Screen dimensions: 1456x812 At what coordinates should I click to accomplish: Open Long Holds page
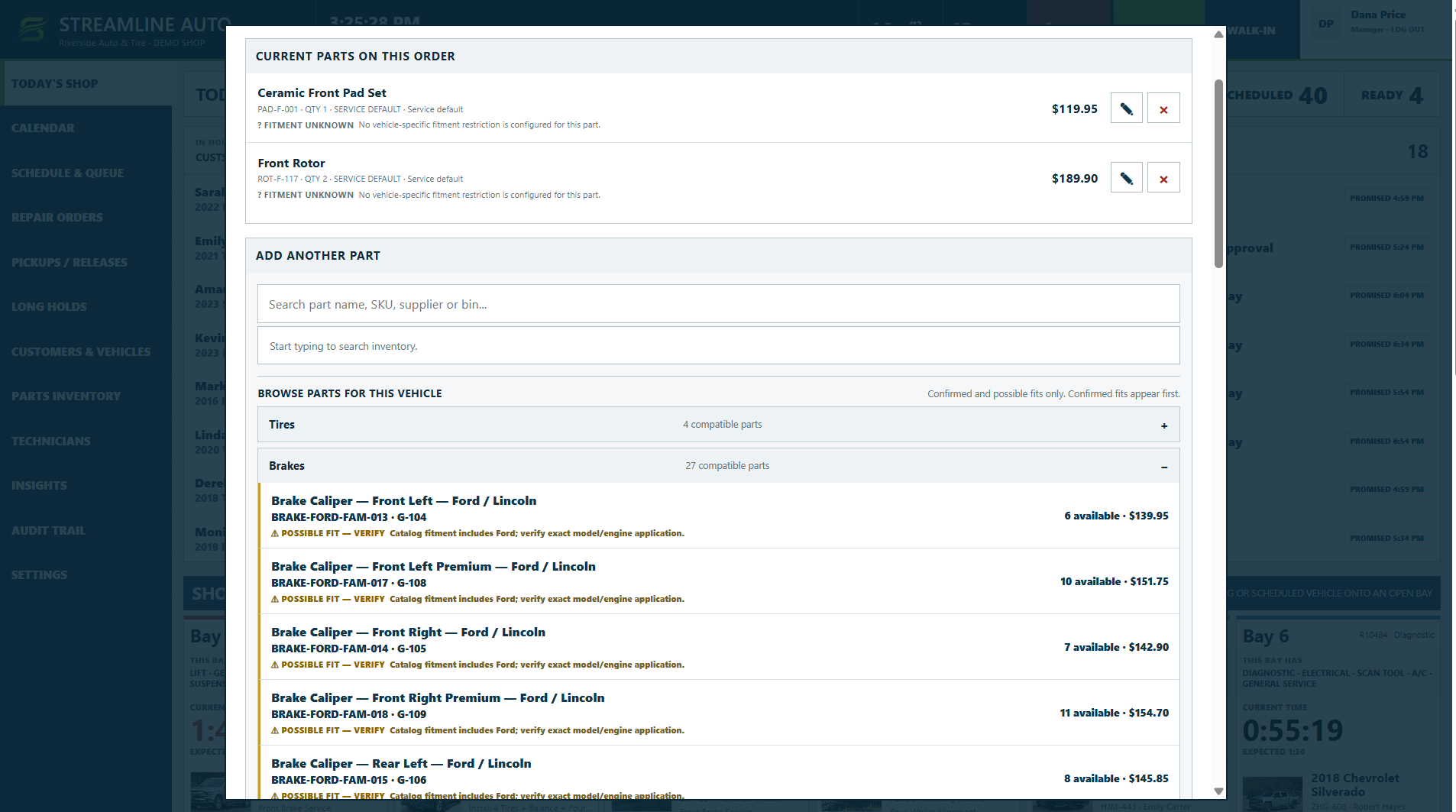[86, 307]
